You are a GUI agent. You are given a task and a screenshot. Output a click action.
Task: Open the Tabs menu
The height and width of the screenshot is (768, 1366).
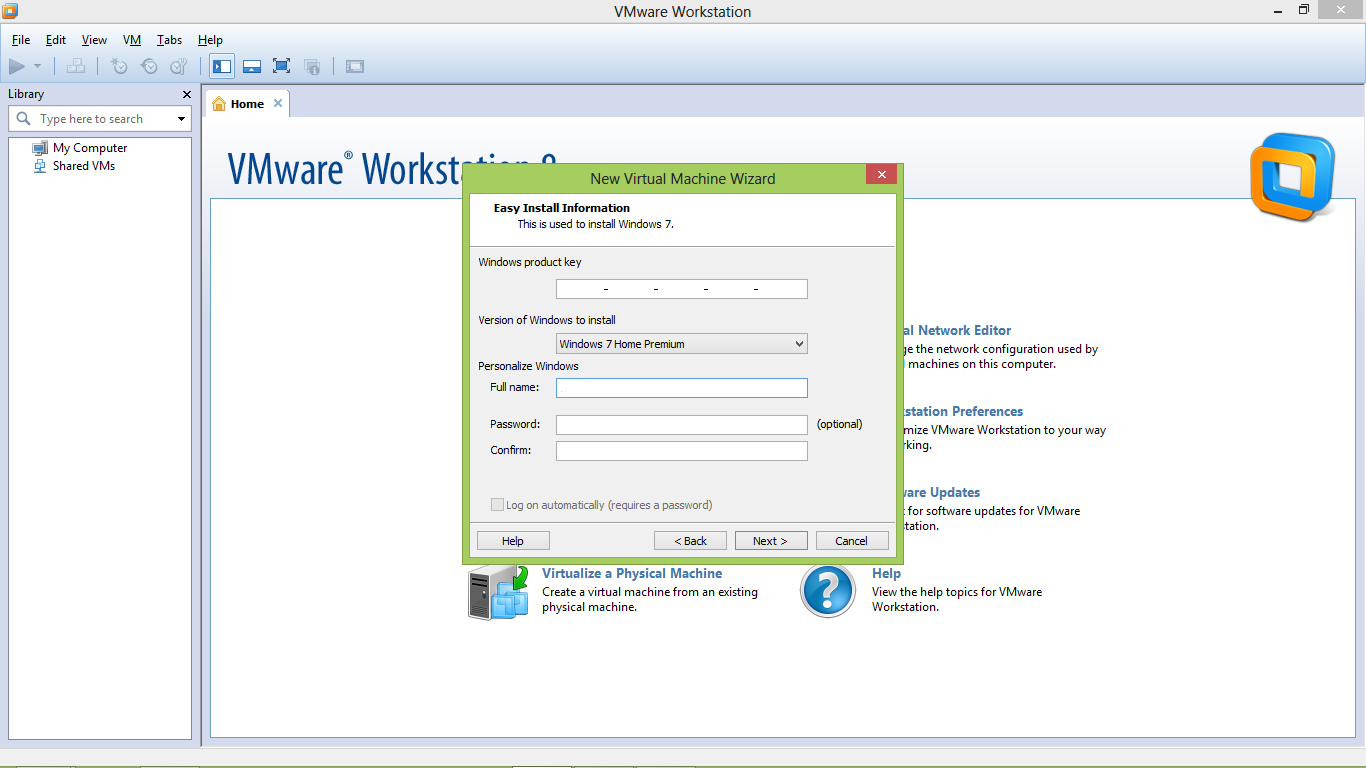tap(169, 40)
